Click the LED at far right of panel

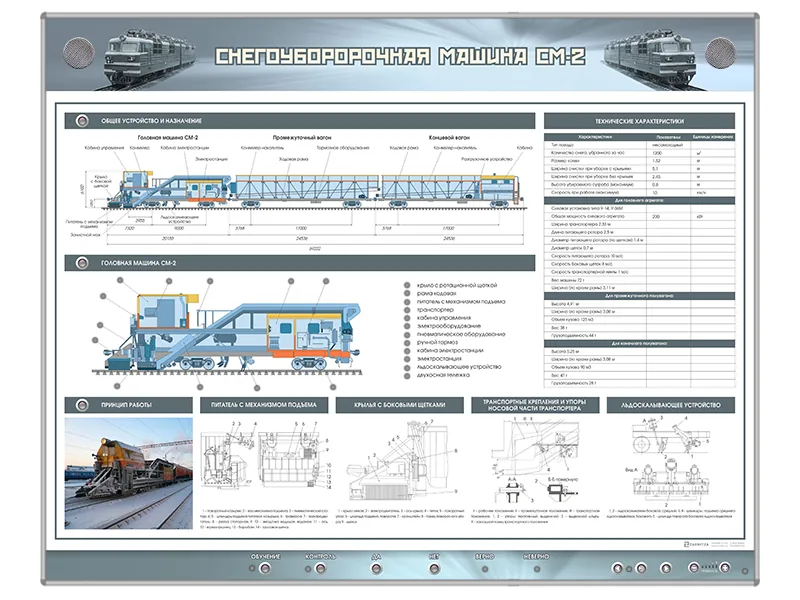click(x=745, y=571)
